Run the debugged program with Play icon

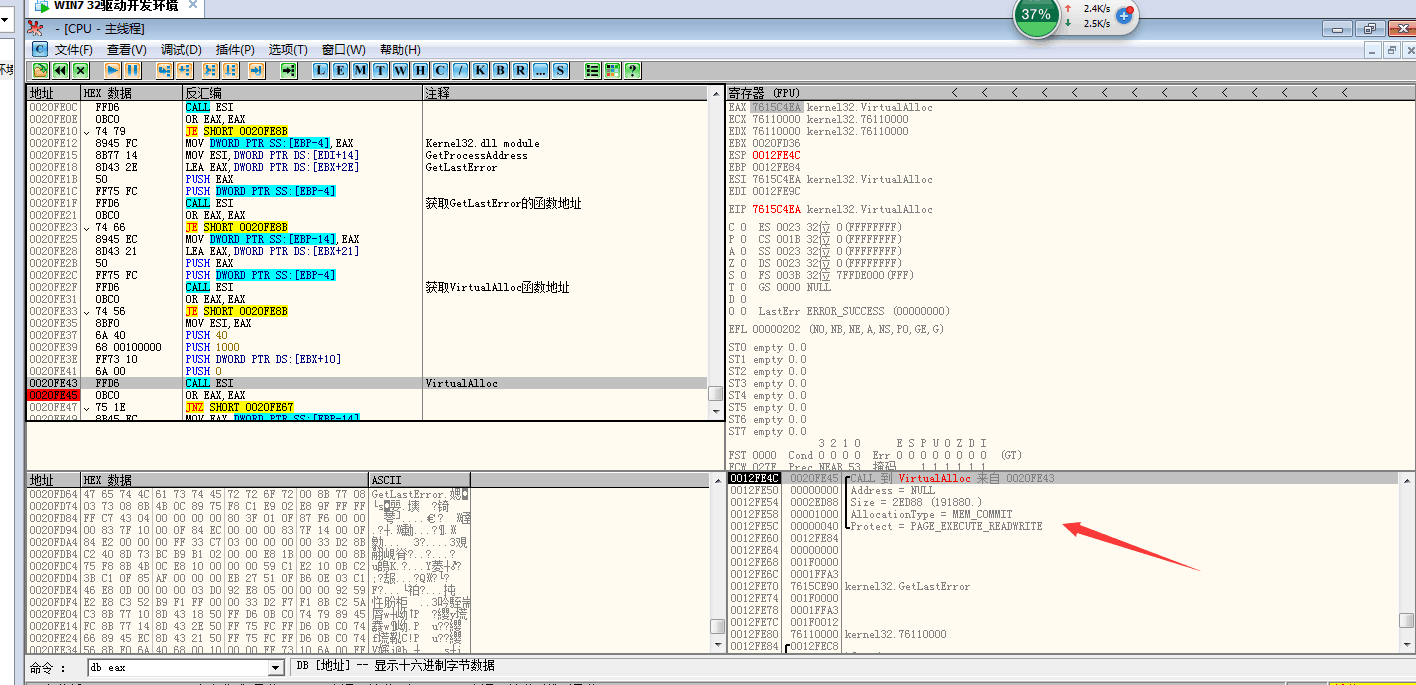(x=113, y=70)
